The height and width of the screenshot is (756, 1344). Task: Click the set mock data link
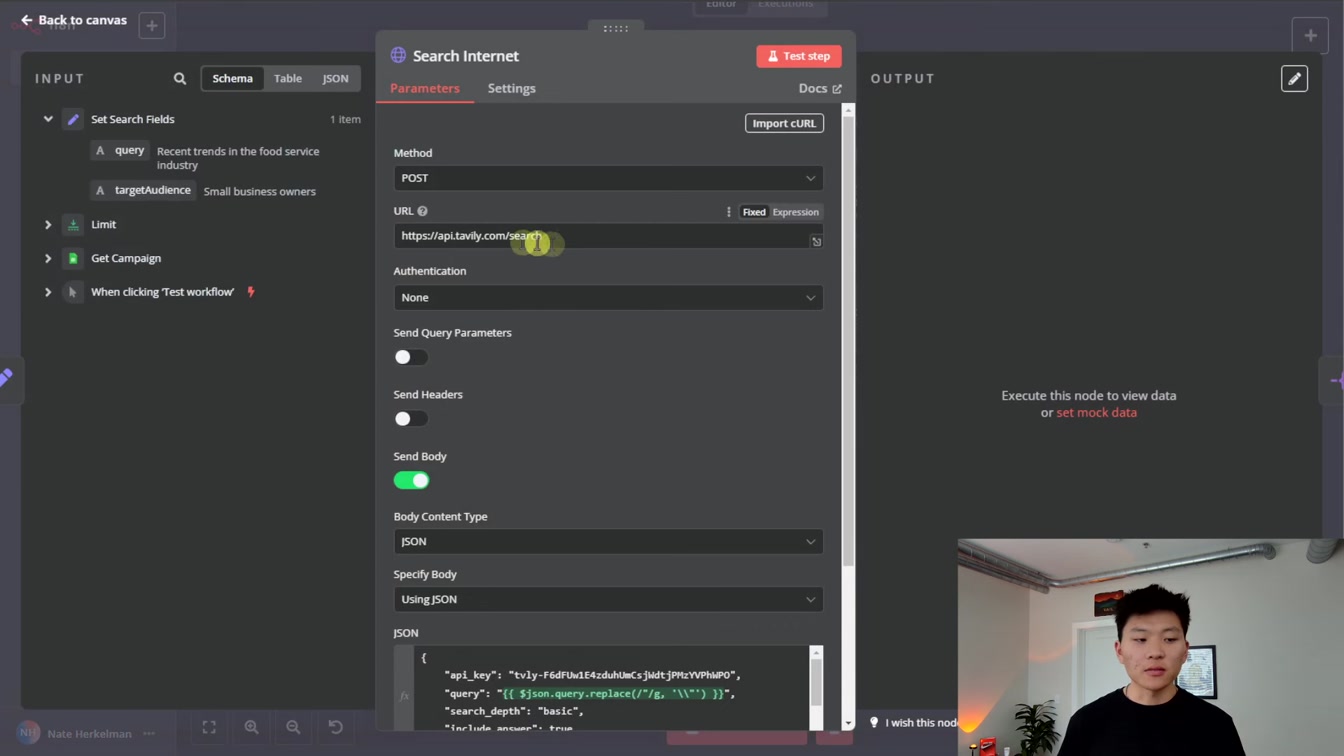coord(1096,412)
